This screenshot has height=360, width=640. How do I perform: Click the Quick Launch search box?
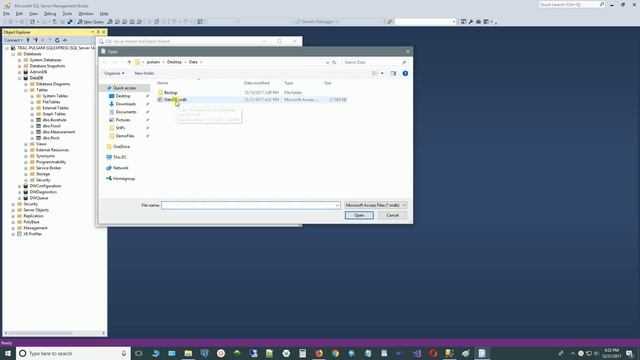tap(571, 4)
